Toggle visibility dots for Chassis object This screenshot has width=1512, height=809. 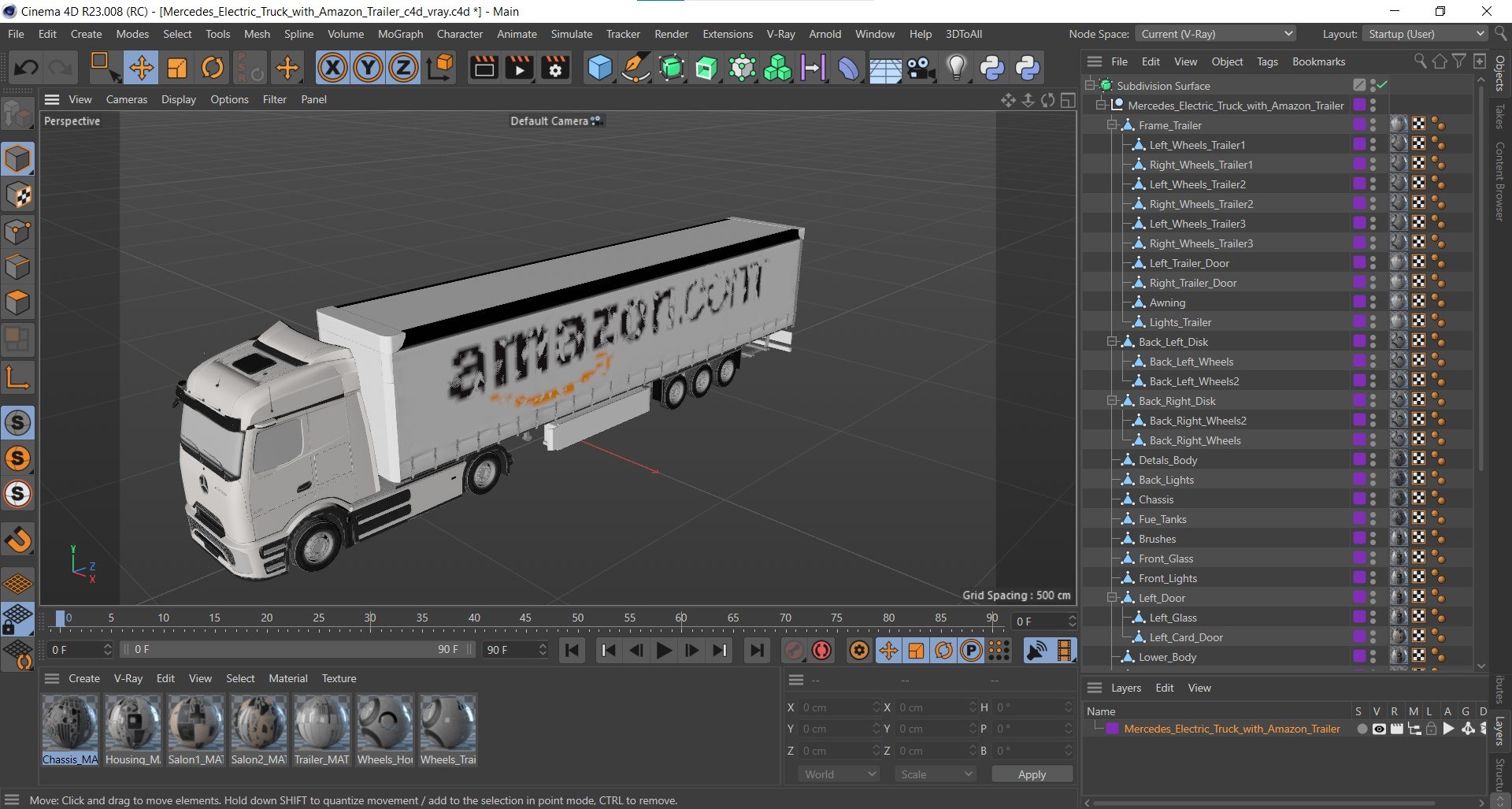coord(1373,499)
